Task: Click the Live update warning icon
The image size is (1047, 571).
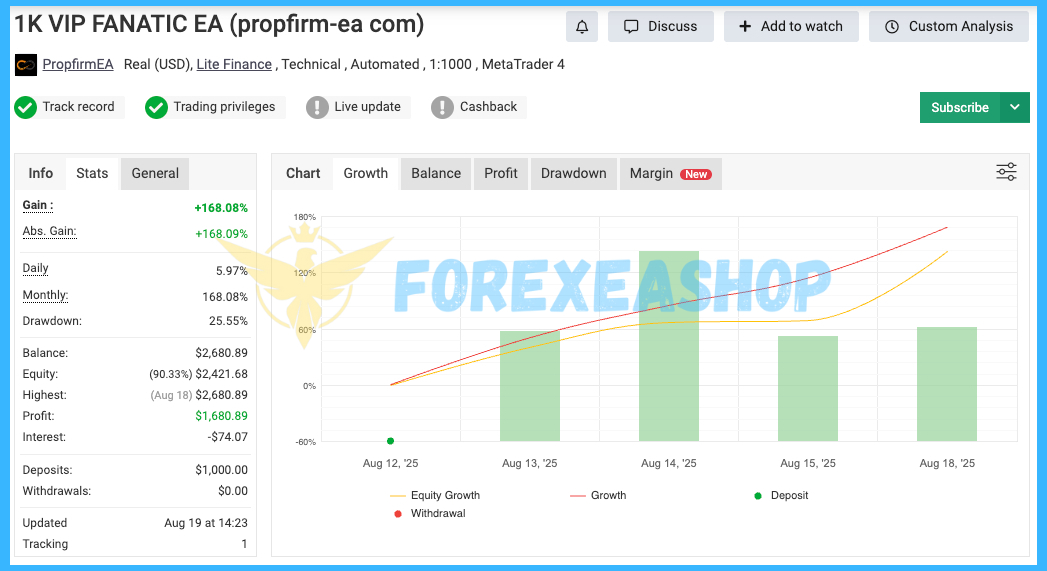Action: point(317,107)
